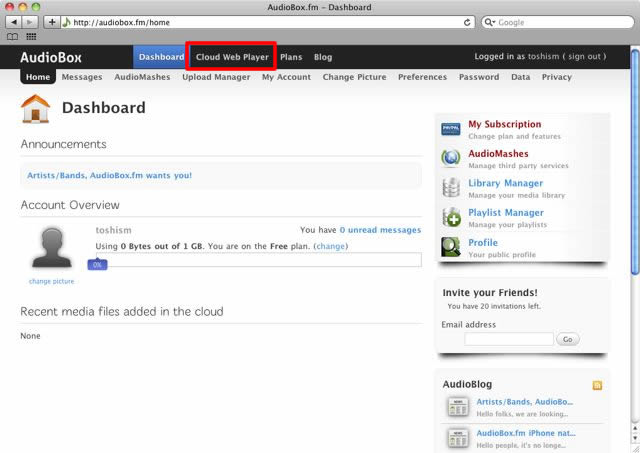Click the 0% storage usage marker
Image resolution: width=640 pixels, height=453 pixels.
point(97,264)
